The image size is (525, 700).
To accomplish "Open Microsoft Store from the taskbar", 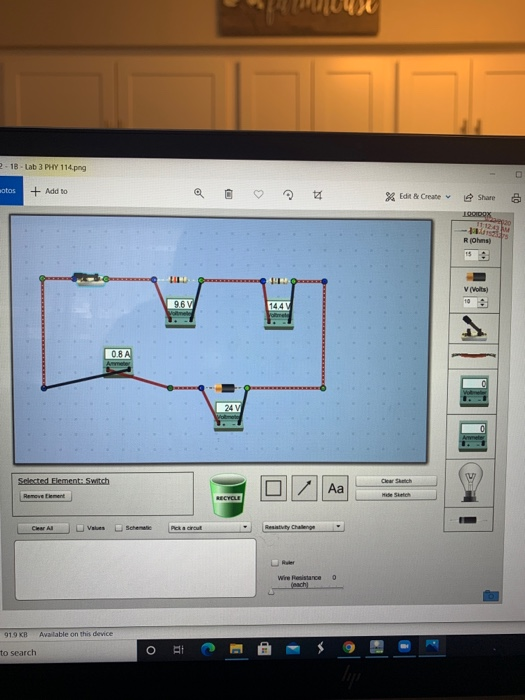I will pyautogui.click(x=264, y=648).
